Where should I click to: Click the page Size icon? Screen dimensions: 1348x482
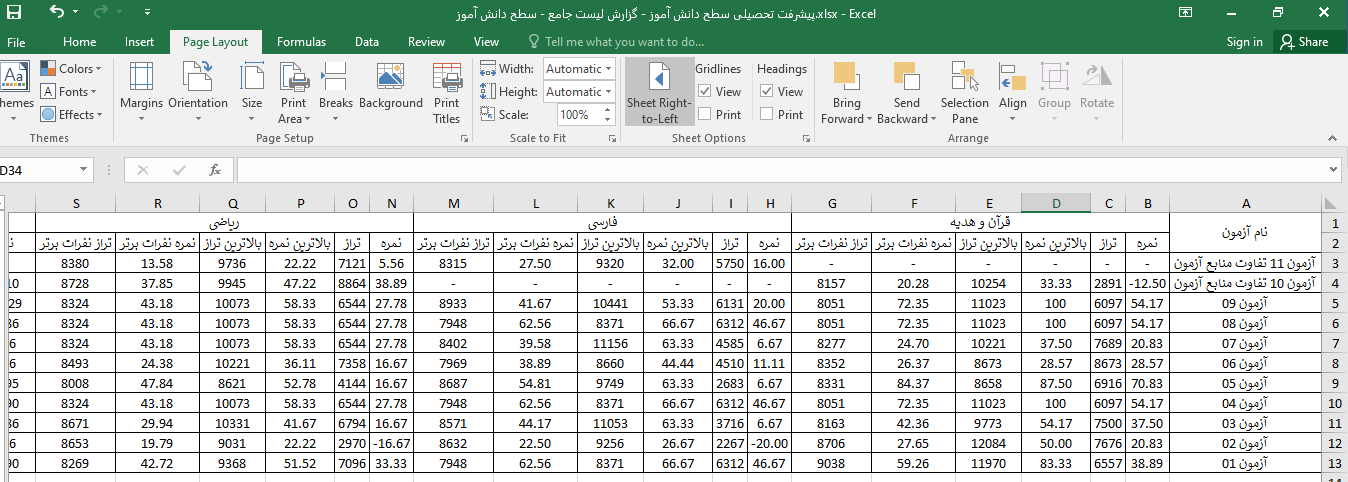click(252, 77)
